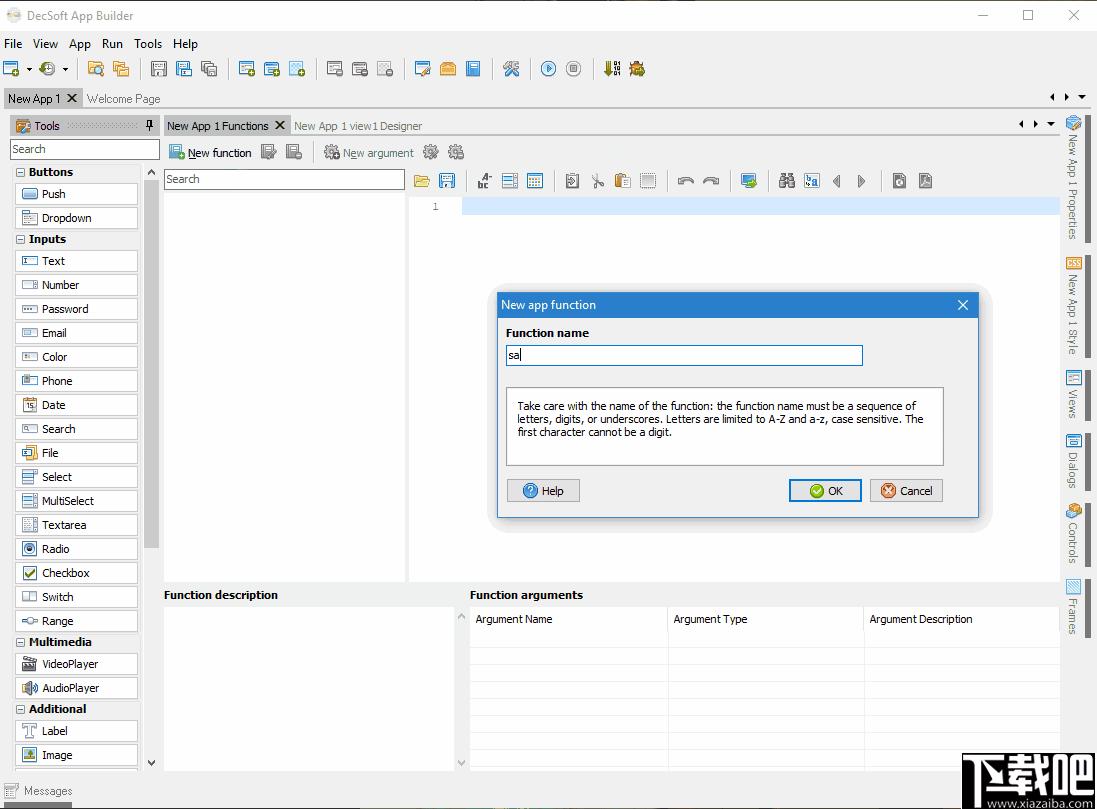Select the Switch control in Tools
This screenshot has width=1097, height=809.
[76, 597]
